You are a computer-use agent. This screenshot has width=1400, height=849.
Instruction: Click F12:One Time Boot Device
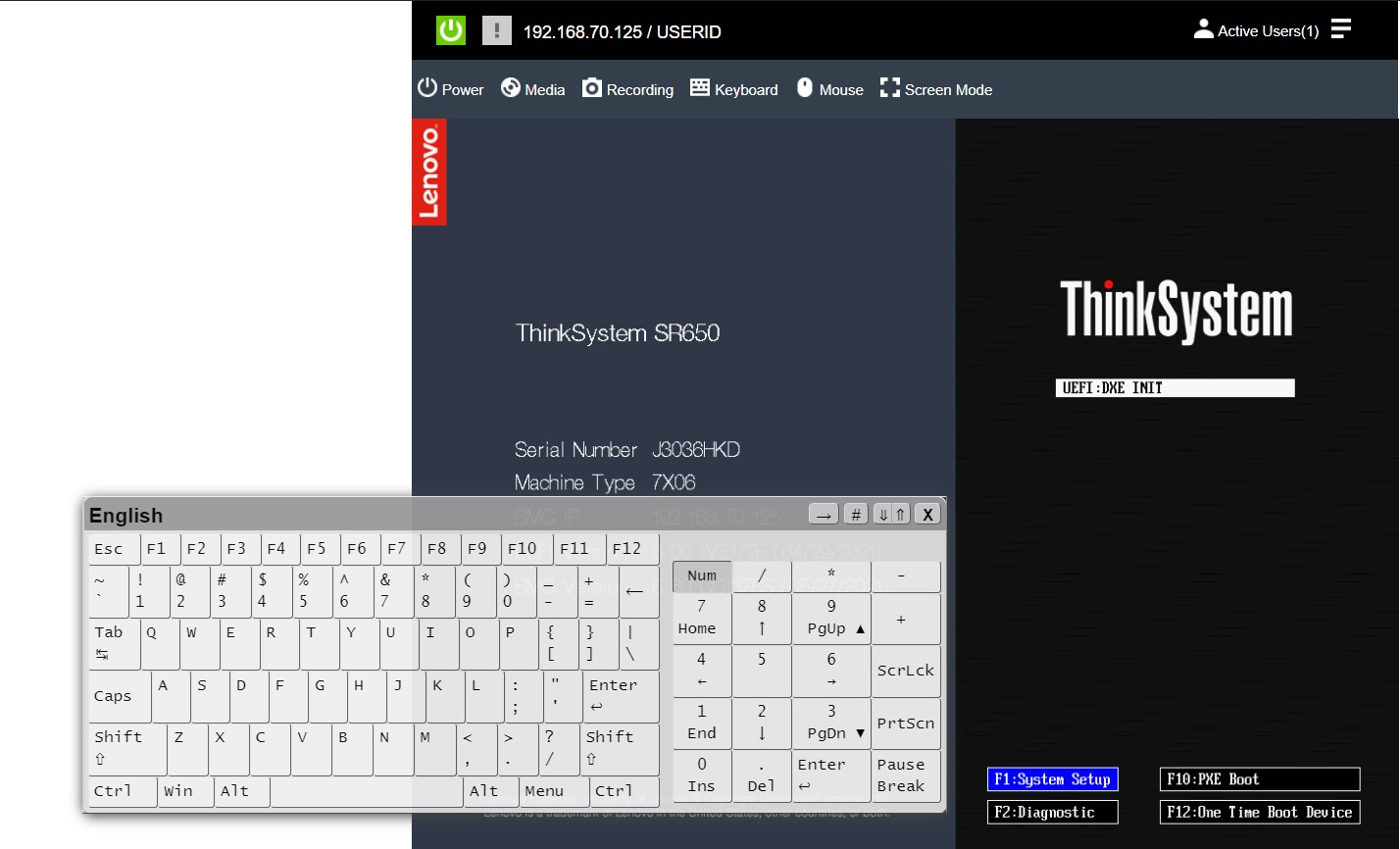click(1260, 812)
